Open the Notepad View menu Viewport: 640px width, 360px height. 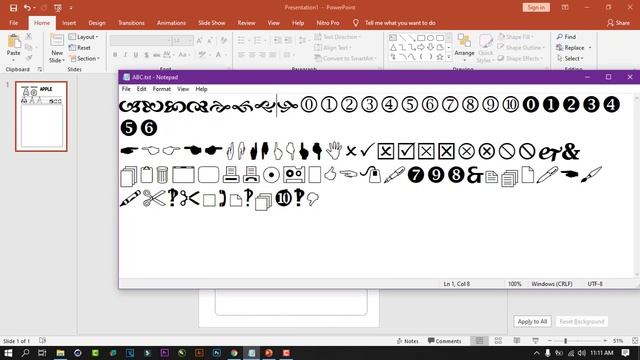pos(183,89)
